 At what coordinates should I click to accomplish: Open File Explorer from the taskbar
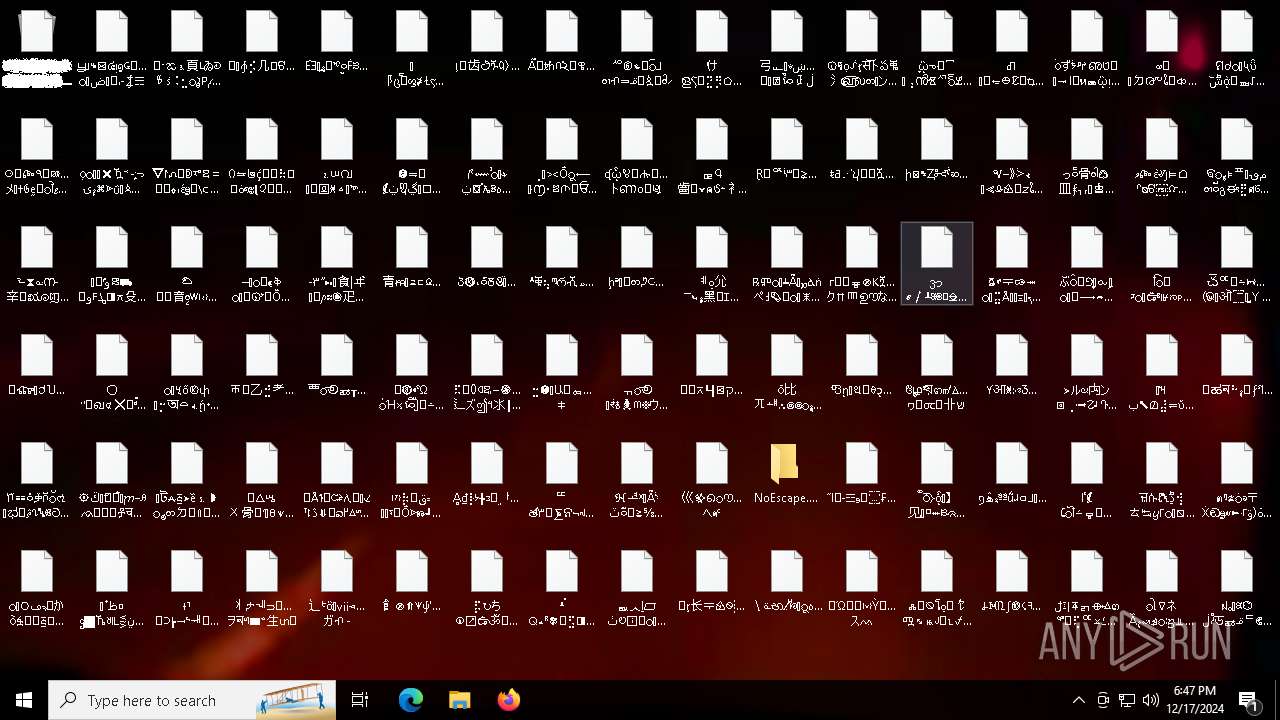(459, 700)
